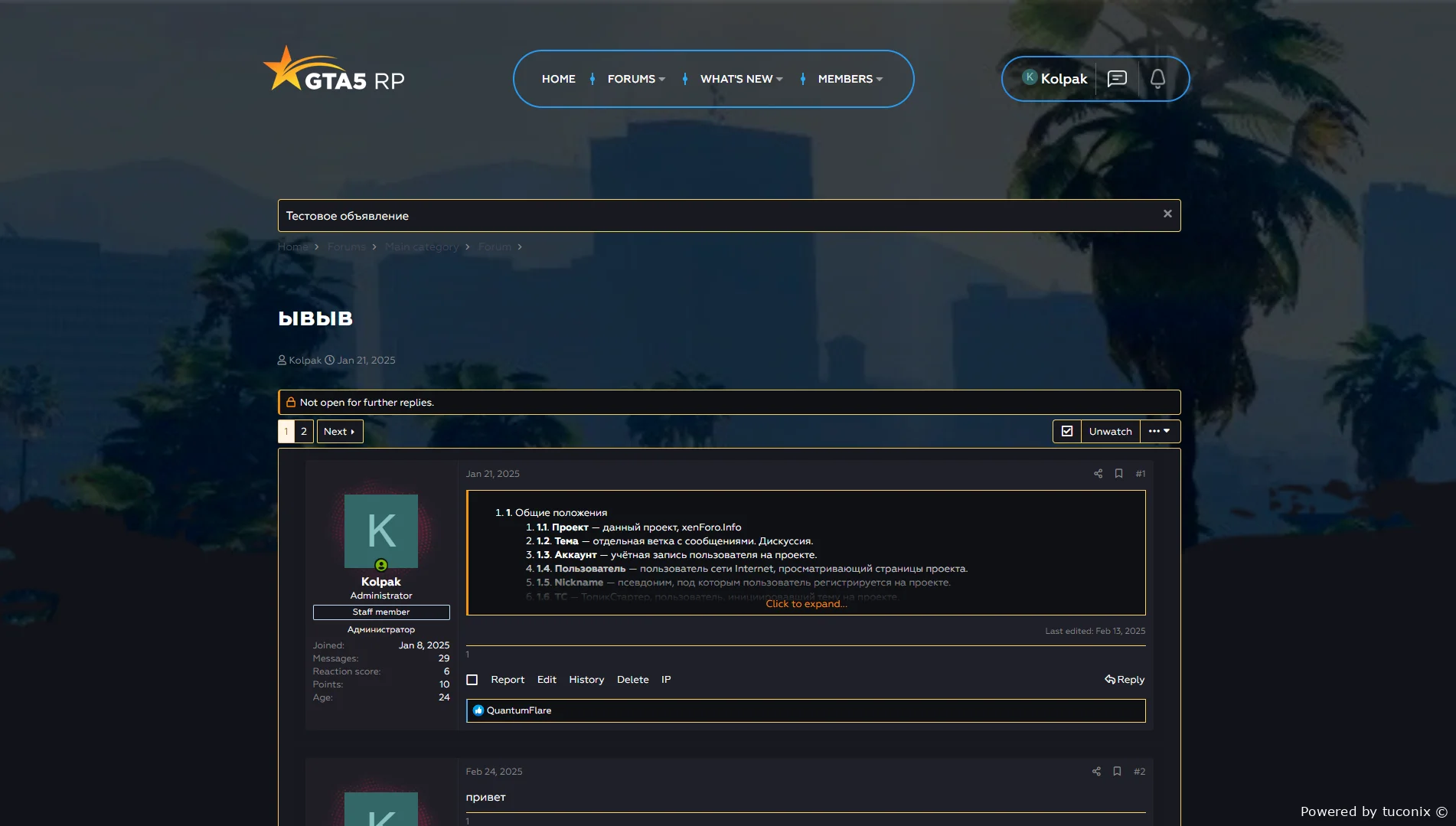Expand the WHAT'S NEW menu arrow
The image size is (1456, 826).
point(779,80)
